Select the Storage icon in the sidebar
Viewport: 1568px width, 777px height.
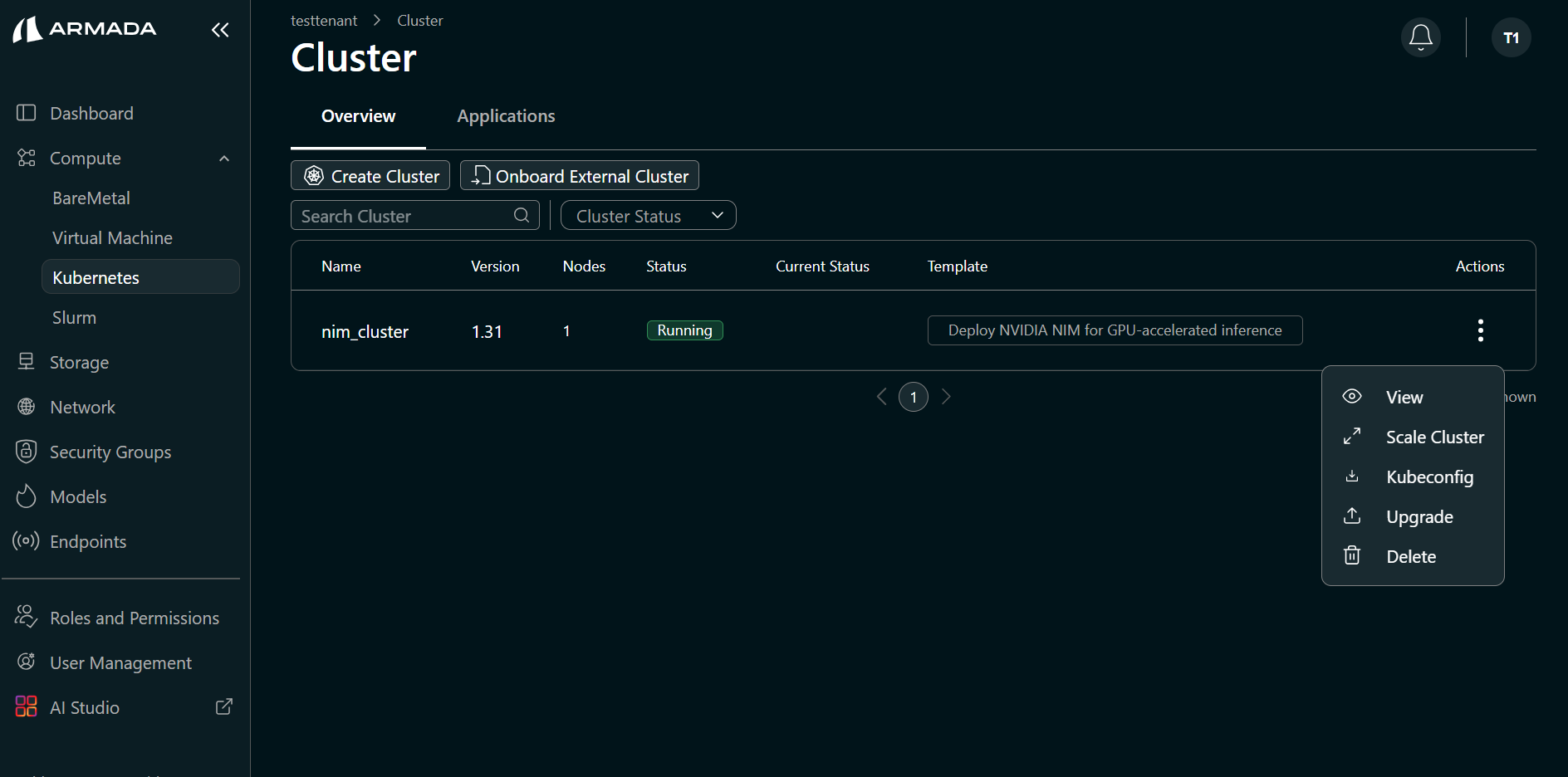[x=26, y=361]
